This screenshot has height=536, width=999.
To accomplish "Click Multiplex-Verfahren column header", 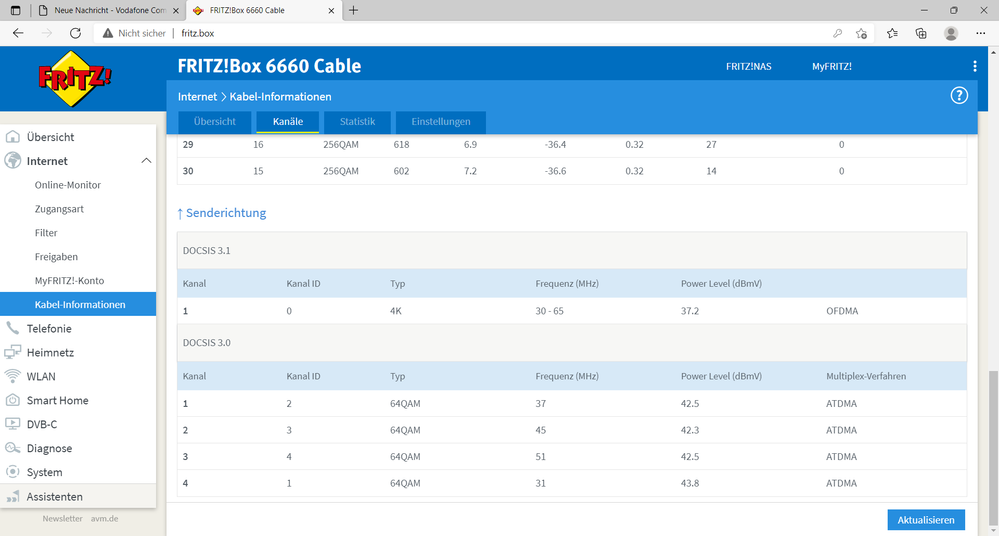I will (x=866, y=376).
